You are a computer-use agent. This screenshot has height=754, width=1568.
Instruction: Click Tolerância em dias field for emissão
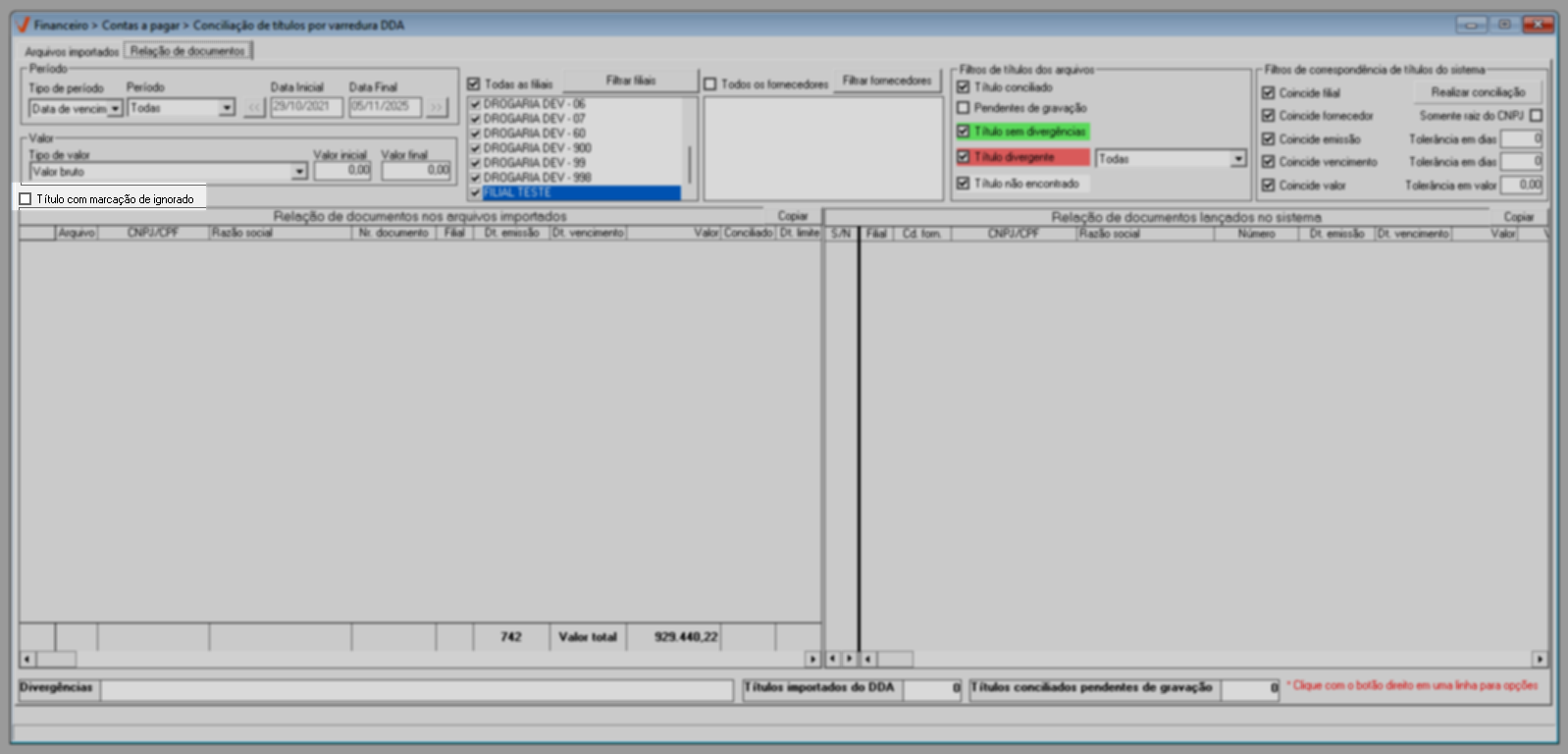point(1522,139)
